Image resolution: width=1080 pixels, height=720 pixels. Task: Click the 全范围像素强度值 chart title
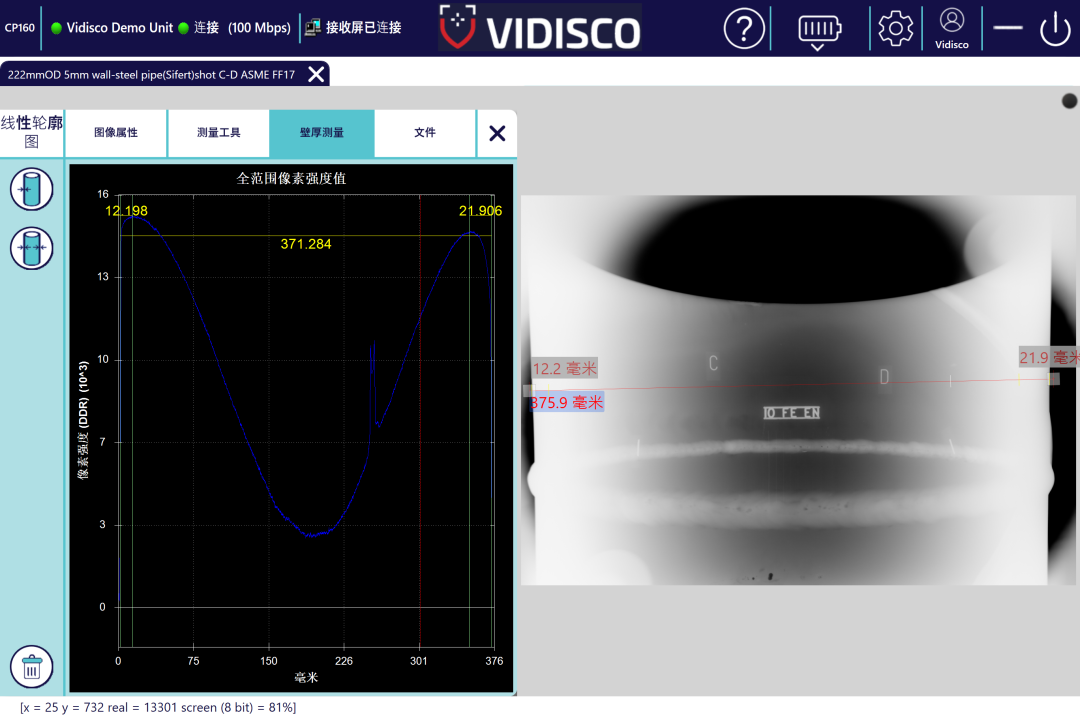[x=291, y=178]
